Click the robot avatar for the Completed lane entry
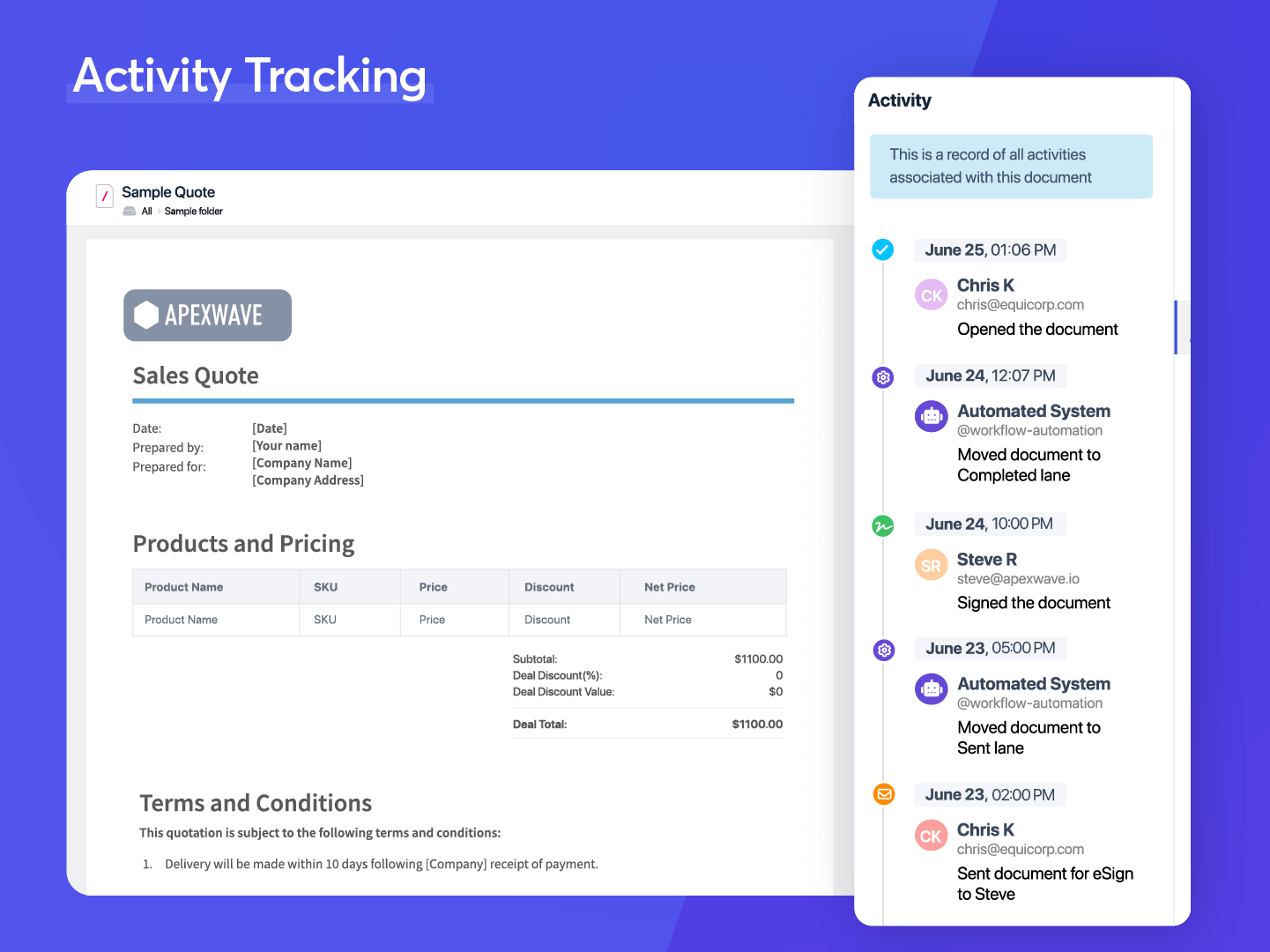Screen dimensions: 1270x952 (932, 416)
